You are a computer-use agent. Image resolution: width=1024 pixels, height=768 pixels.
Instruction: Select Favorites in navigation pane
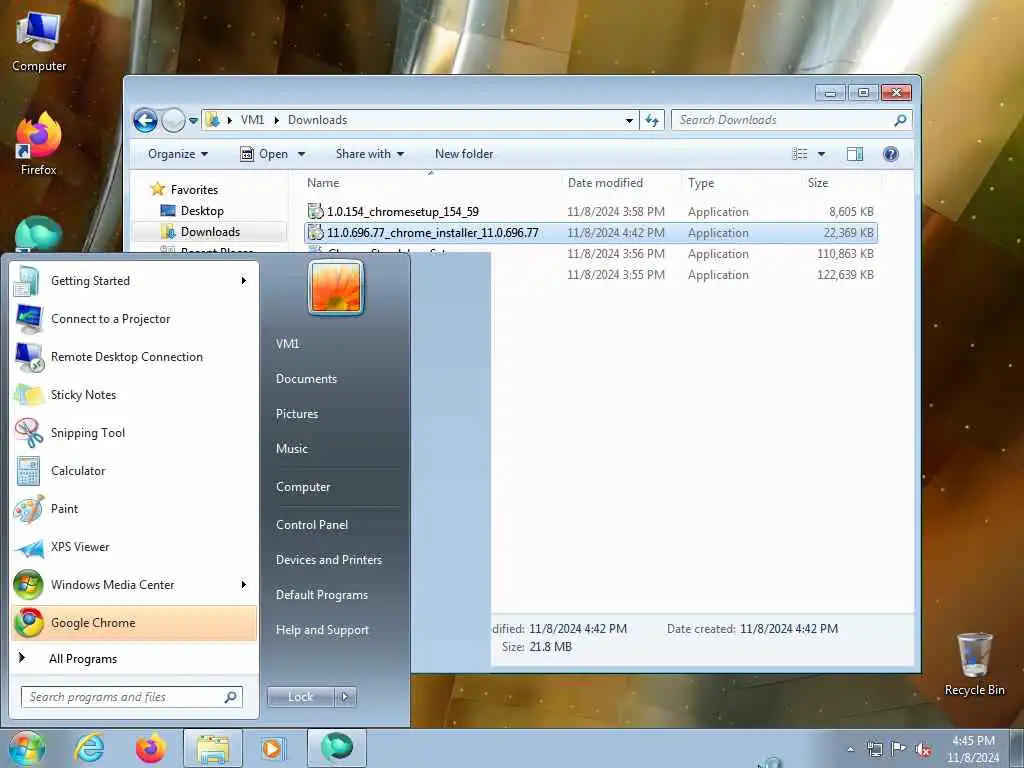click(194, 189)
